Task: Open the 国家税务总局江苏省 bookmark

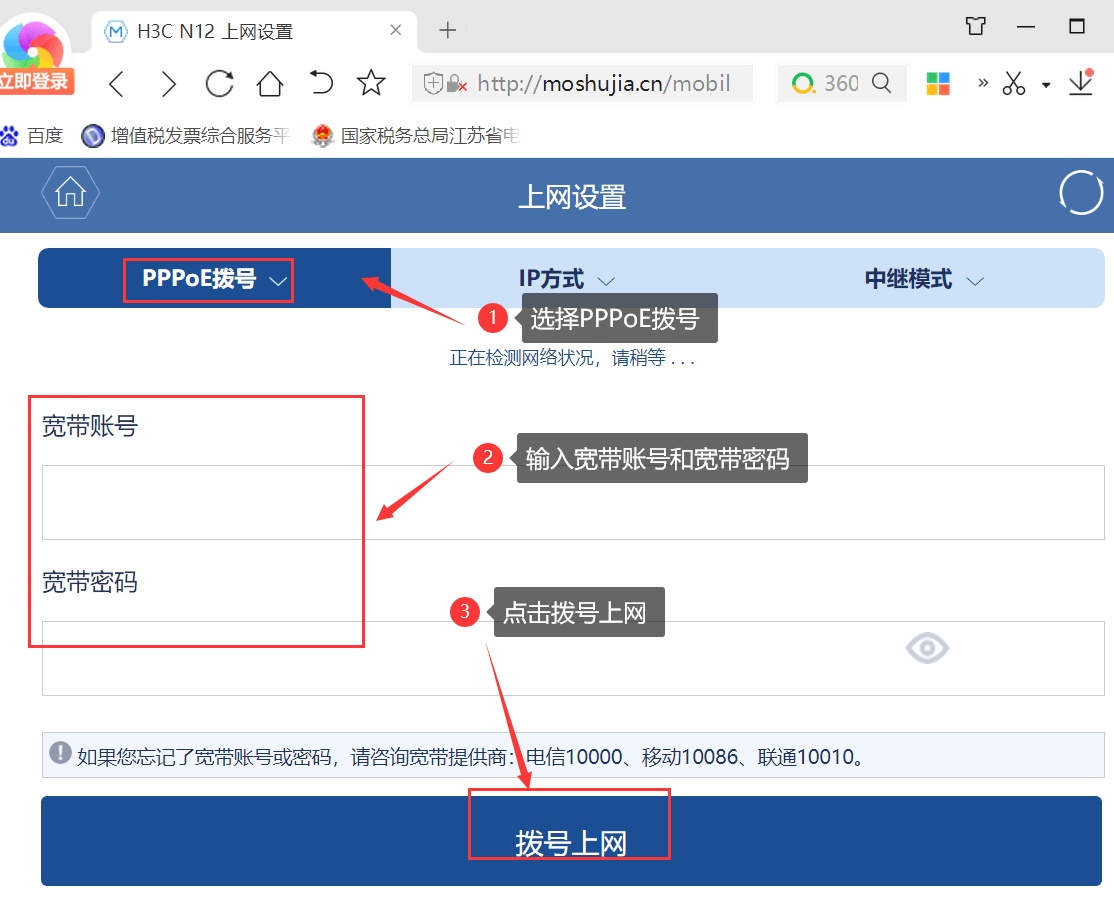Action: (x=416, y=136)
